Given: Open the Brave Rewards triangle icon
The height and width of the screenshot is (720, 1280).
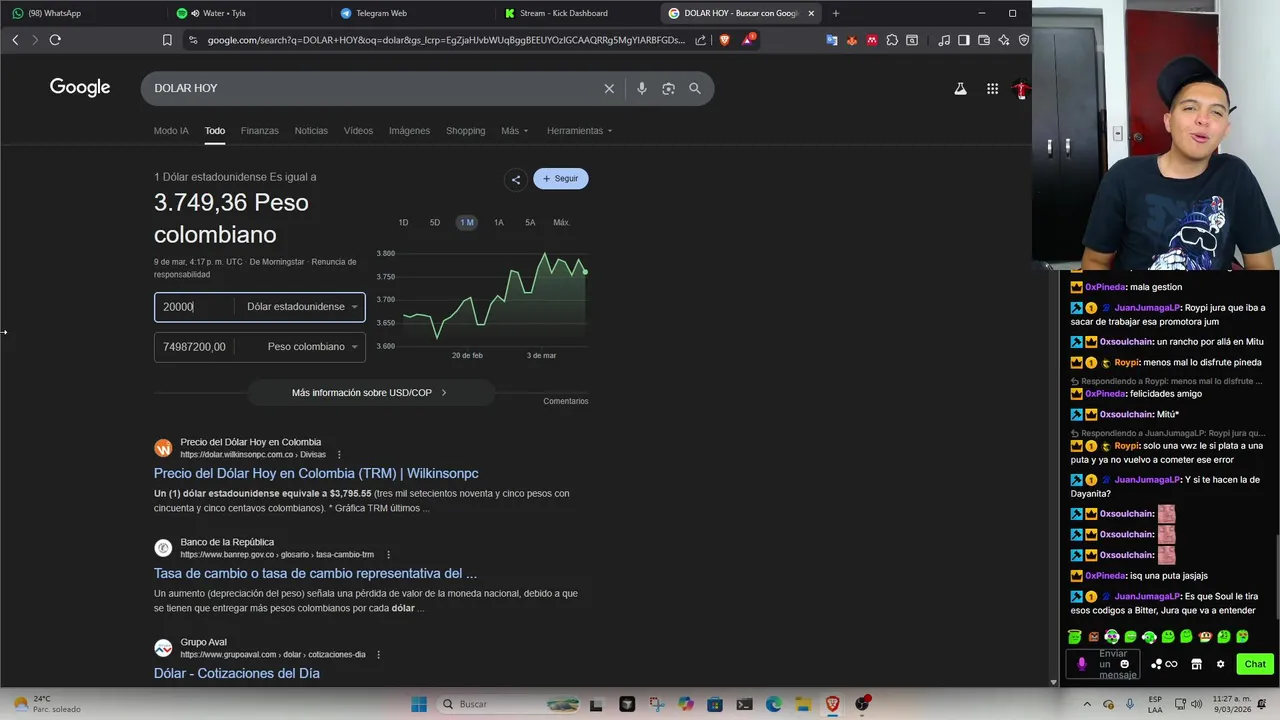Looking at the screenshot, I should click(x=748, y=40).
